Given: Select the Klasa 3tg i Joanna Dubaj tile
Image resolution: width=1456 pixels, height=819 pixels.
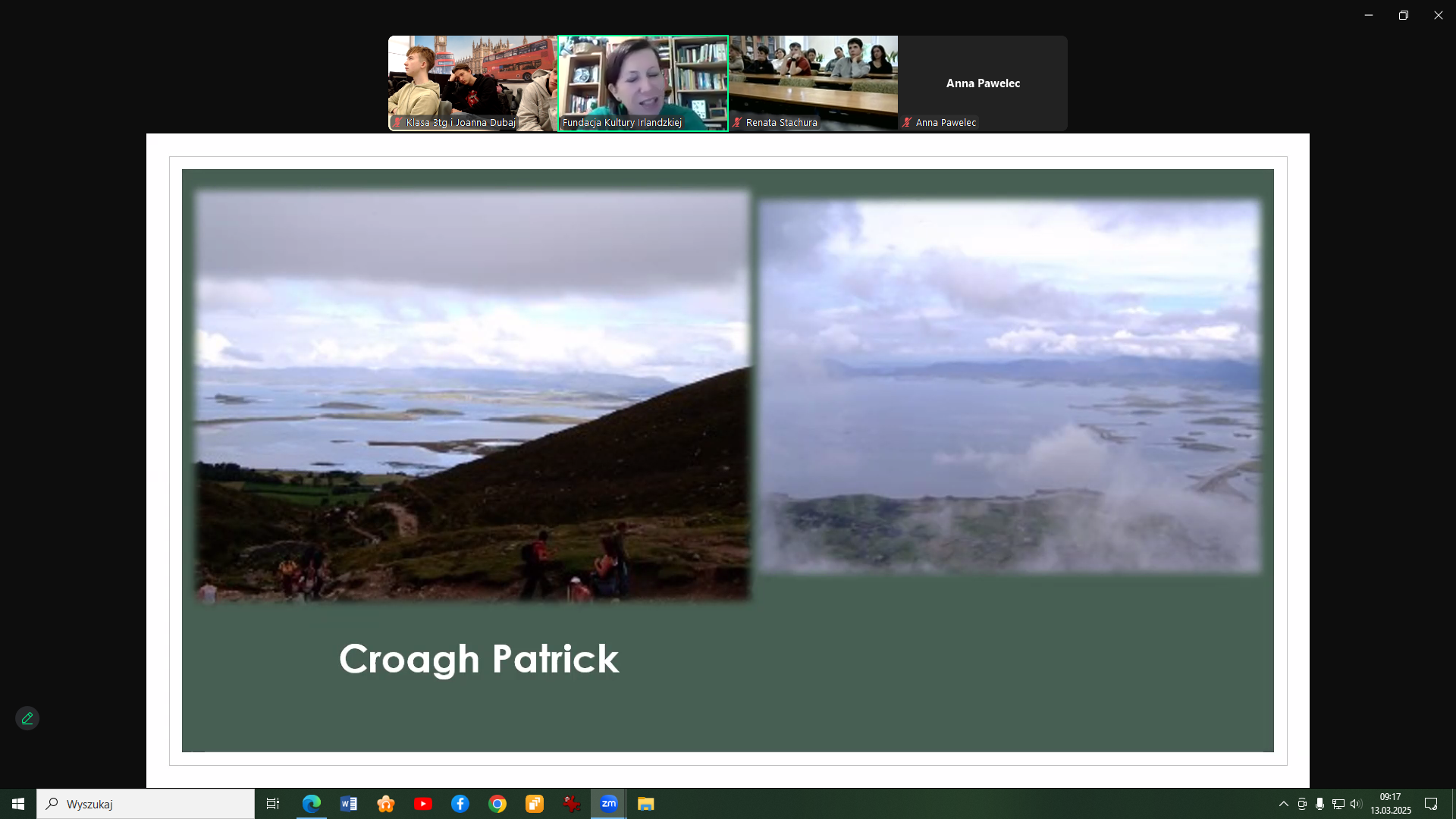Looking at the screenshot, I should [473, 83].
